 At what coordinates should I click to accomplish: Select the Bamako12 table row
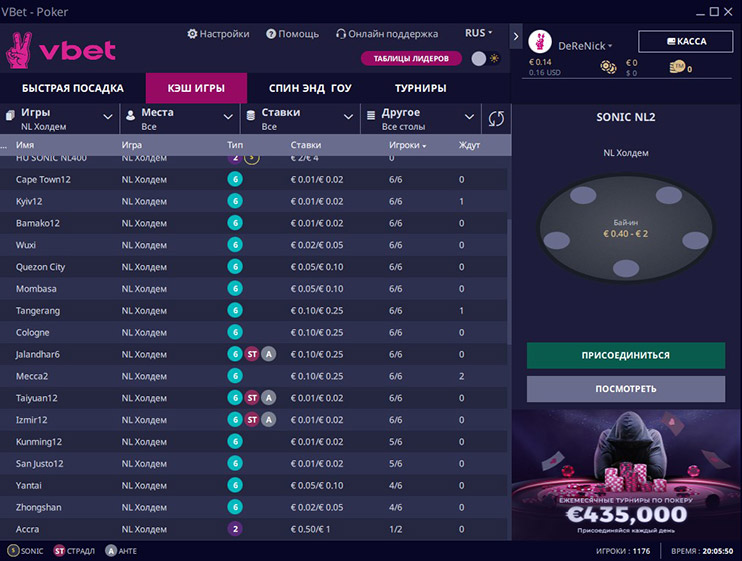(254, 223)
